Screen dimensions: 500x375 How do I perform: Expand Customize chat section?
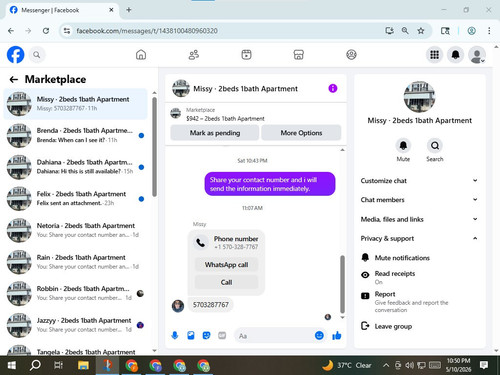point(419,181)
